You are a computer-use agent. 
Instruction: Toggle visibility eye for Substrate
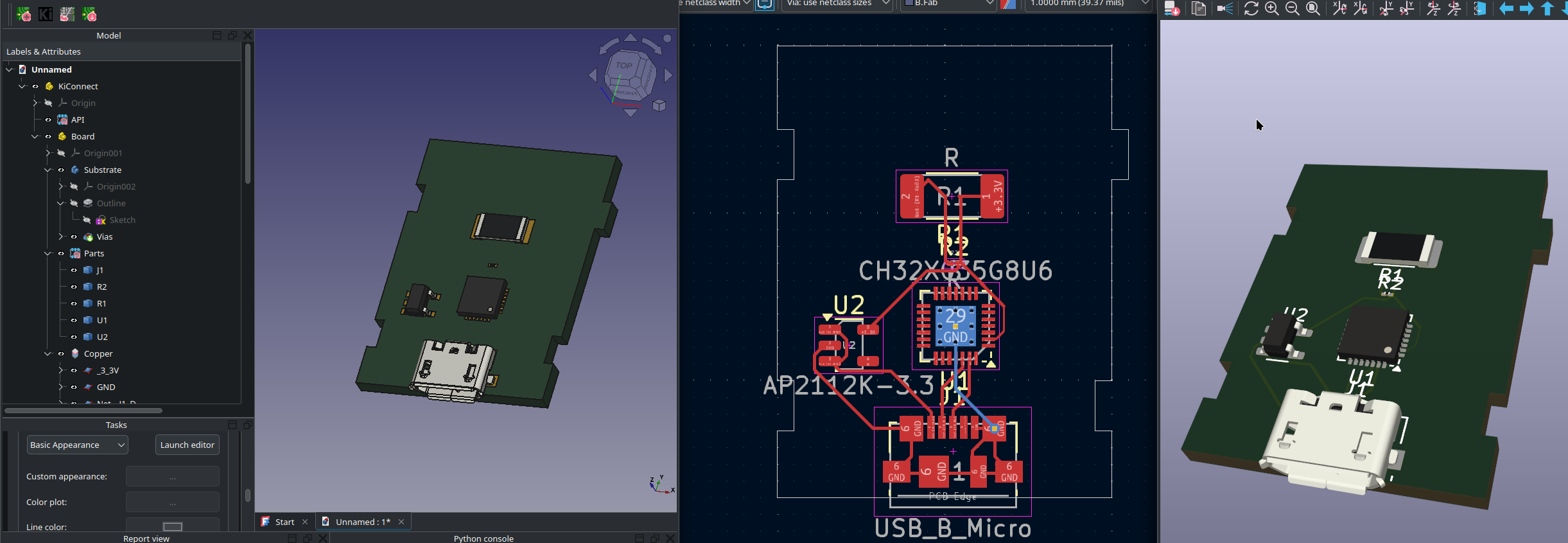point(61,170)
